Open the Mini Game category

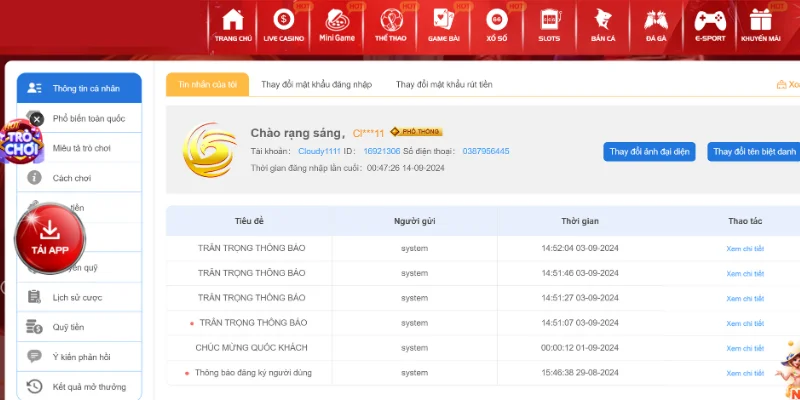click(337, 25)
